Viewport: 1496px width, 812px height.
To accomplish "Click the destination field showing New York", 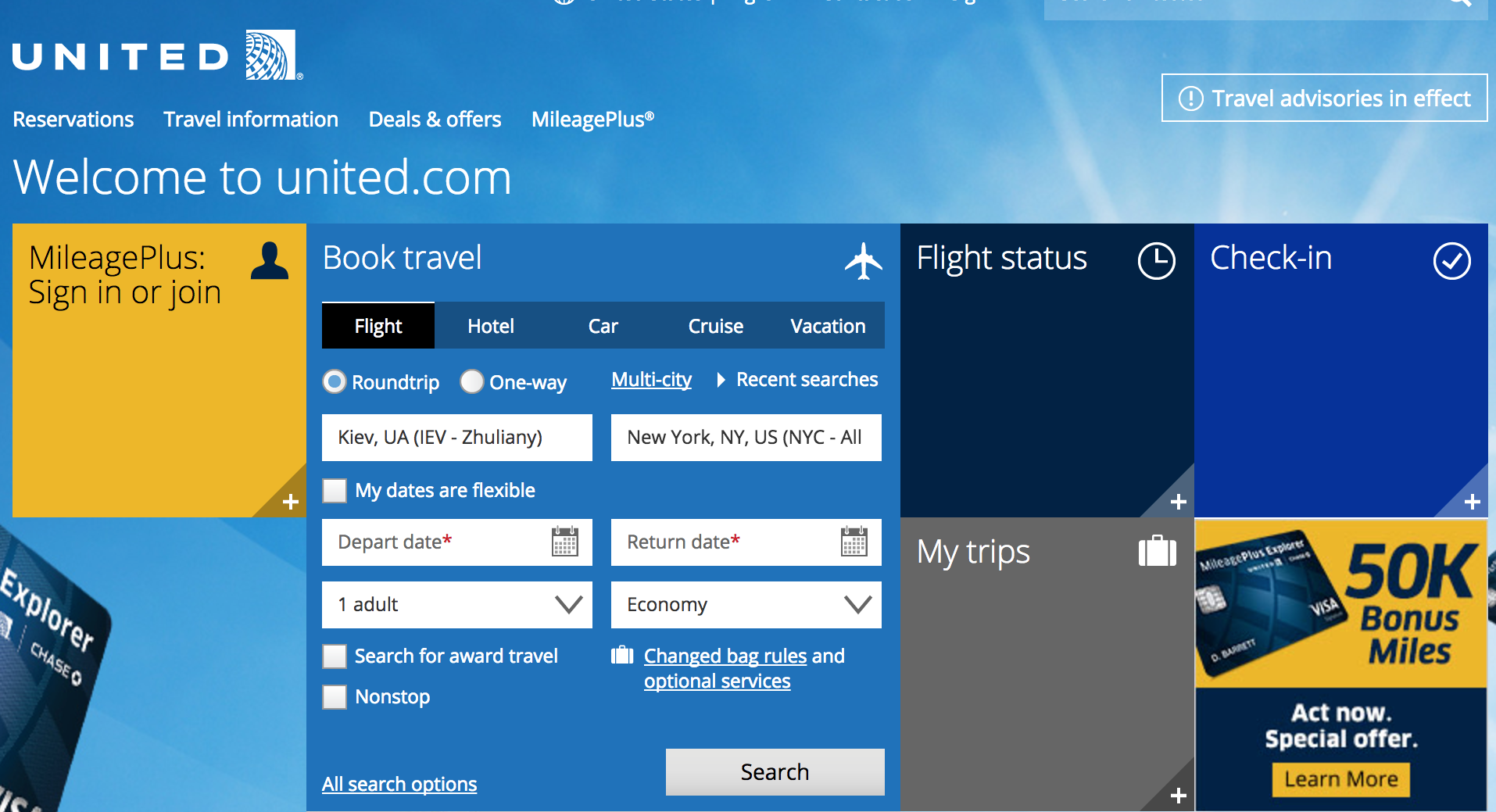I will [x=746, y=438].
